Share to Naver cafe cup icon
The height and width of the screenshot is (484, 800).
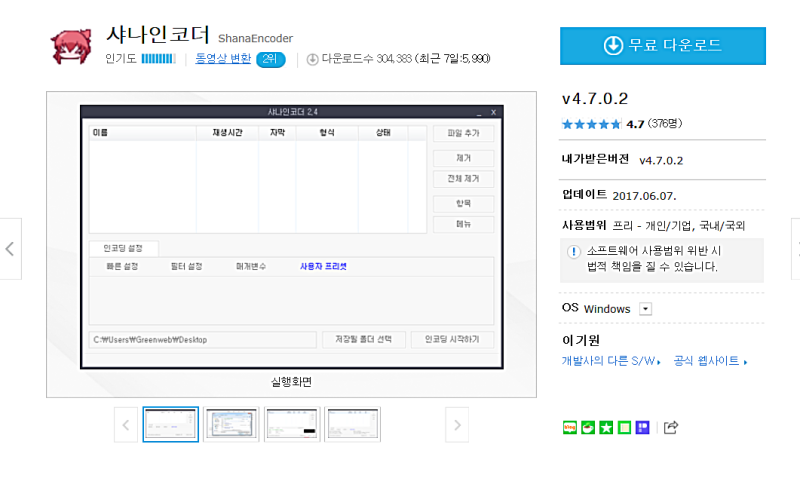point(588,427)
